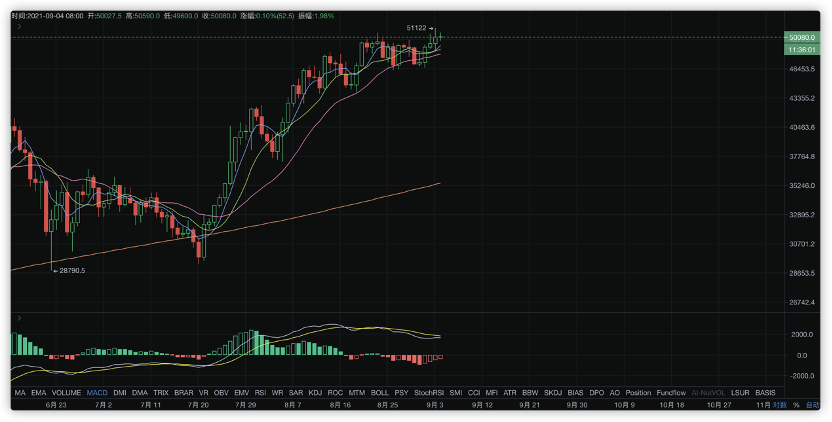Click the 28790.5 low price marker
The width and height of the screenshot is (832, 422).
68,270
